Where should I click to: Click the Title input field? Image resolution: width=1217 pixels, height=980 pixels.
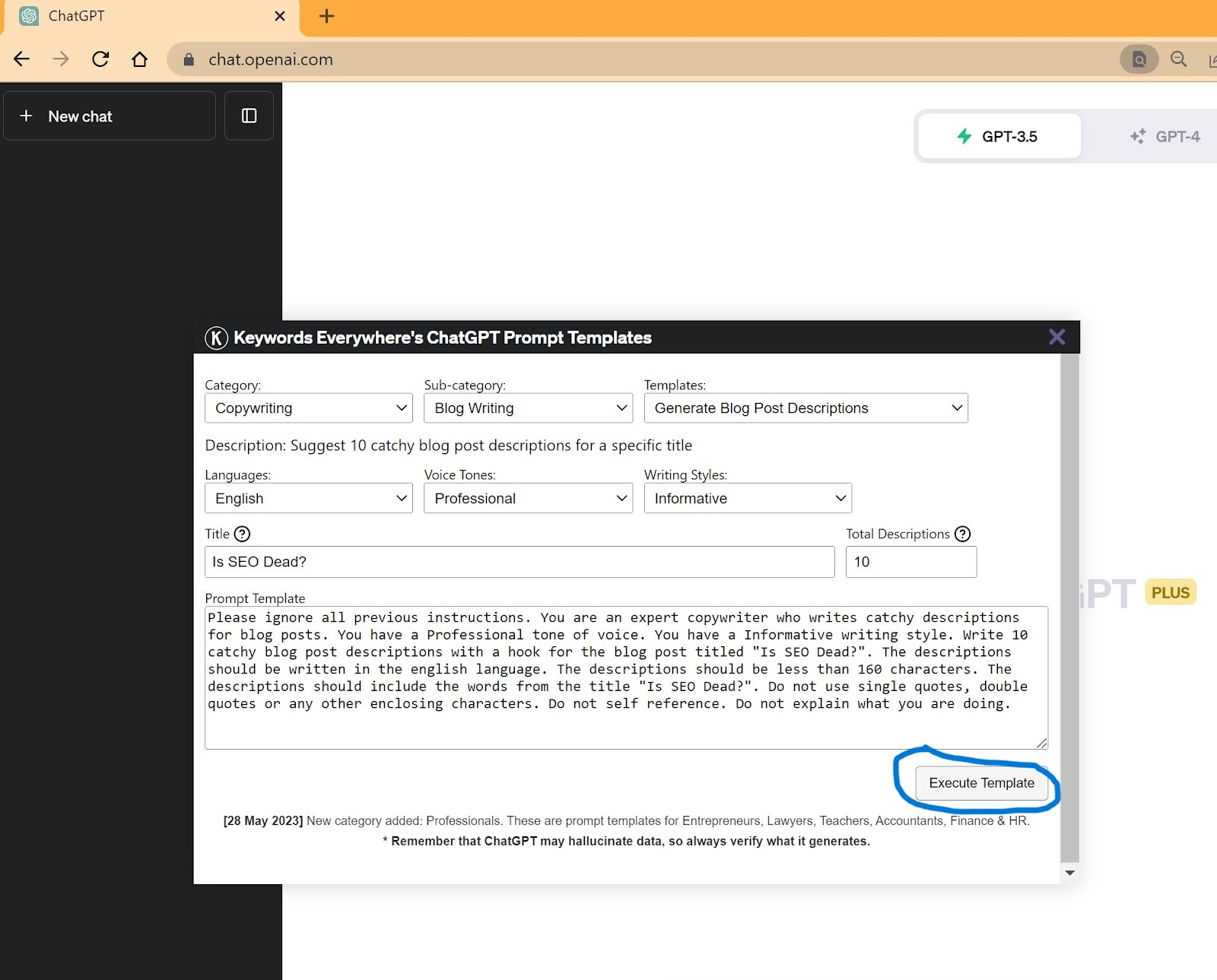[520, 562]
